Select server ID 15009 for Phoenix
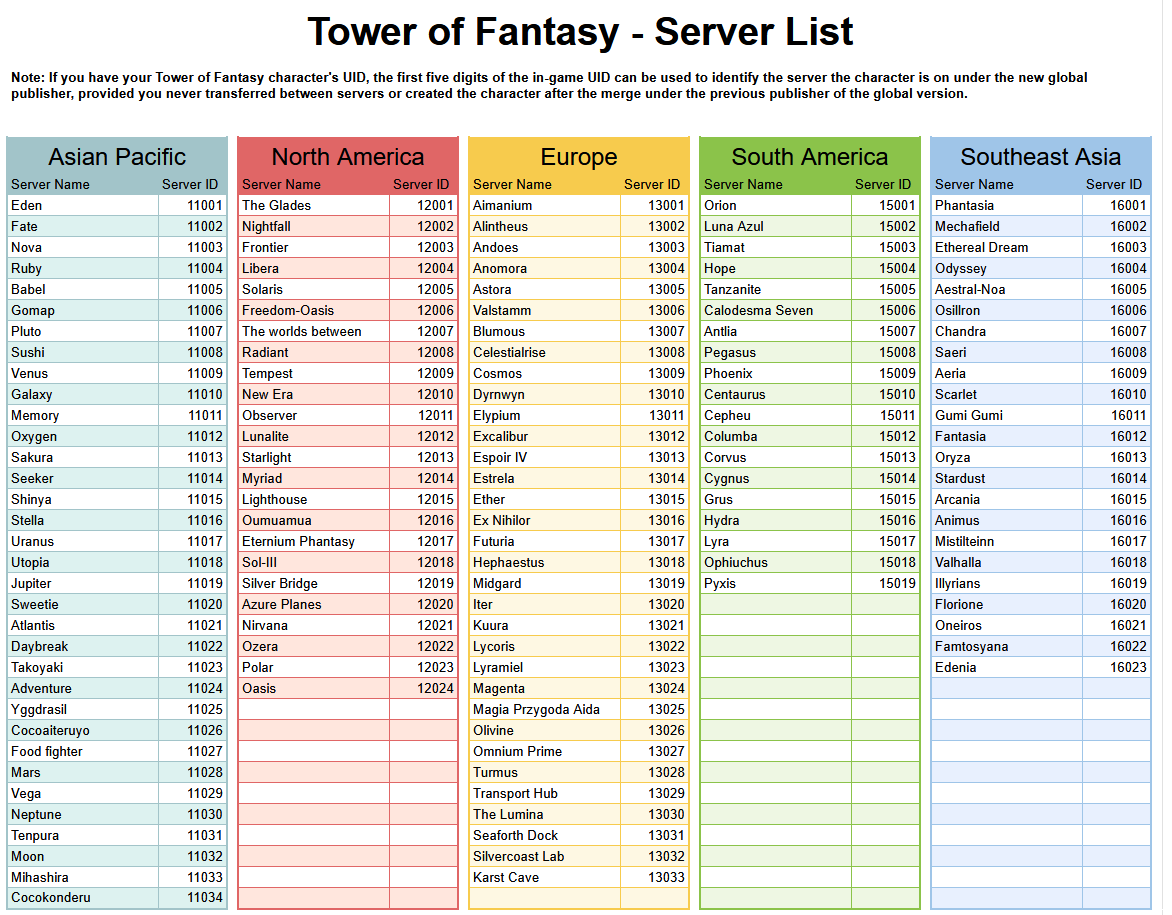 (898, 373)
